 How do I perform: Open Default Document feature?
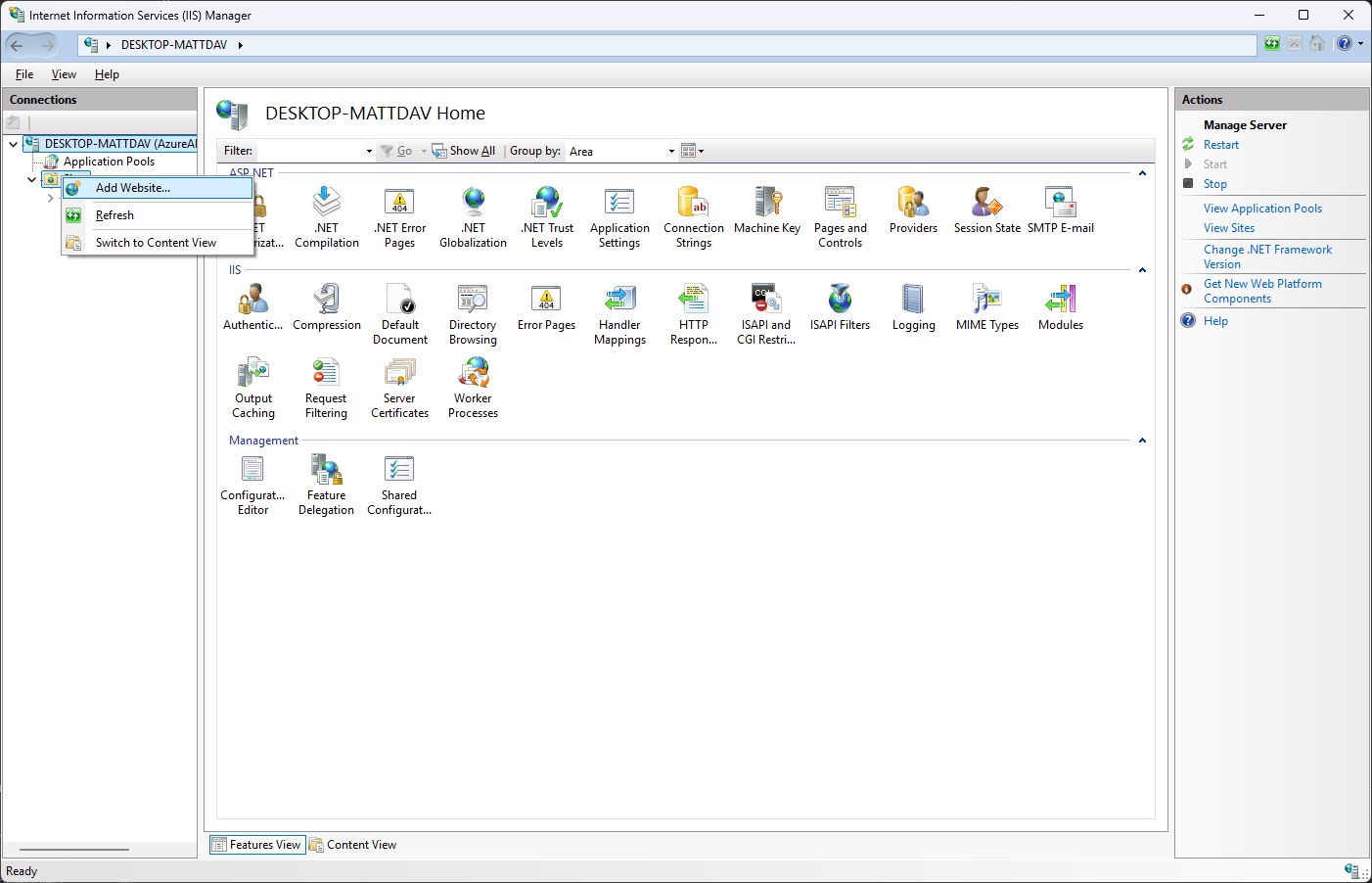(399, 314)
